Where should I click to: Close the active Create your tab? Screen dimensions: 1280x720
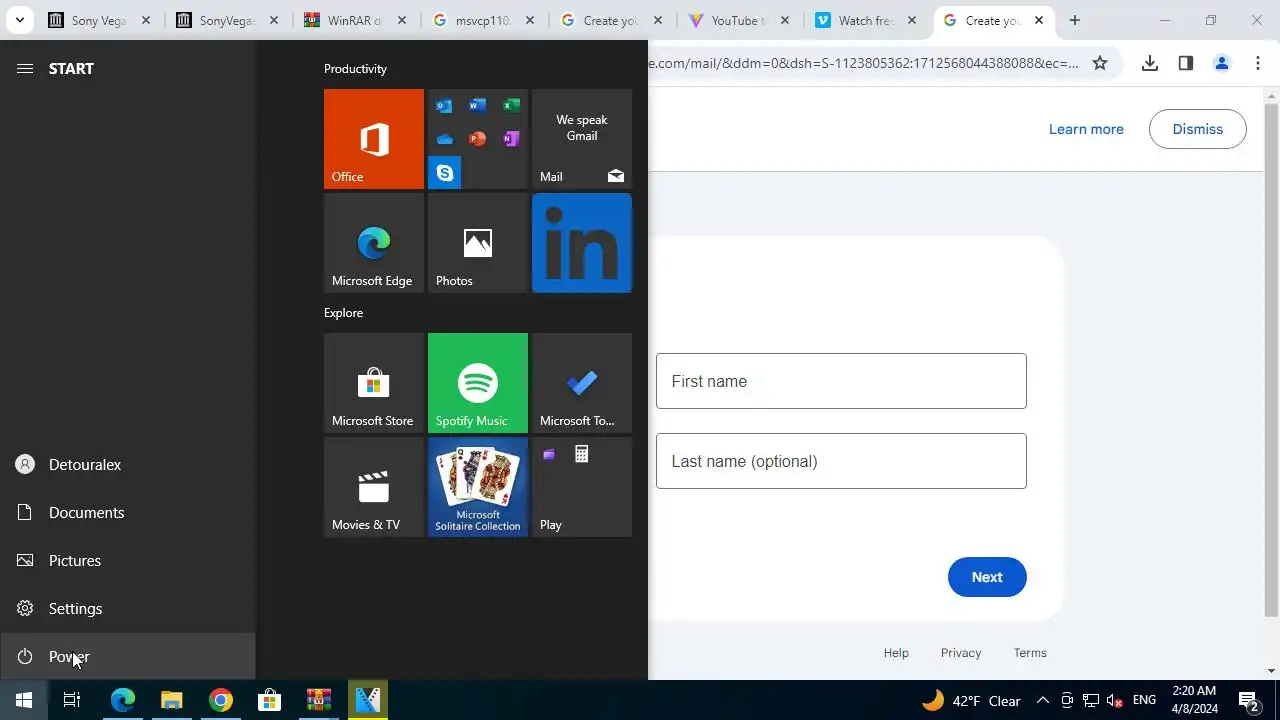(x=1039, y=20)
